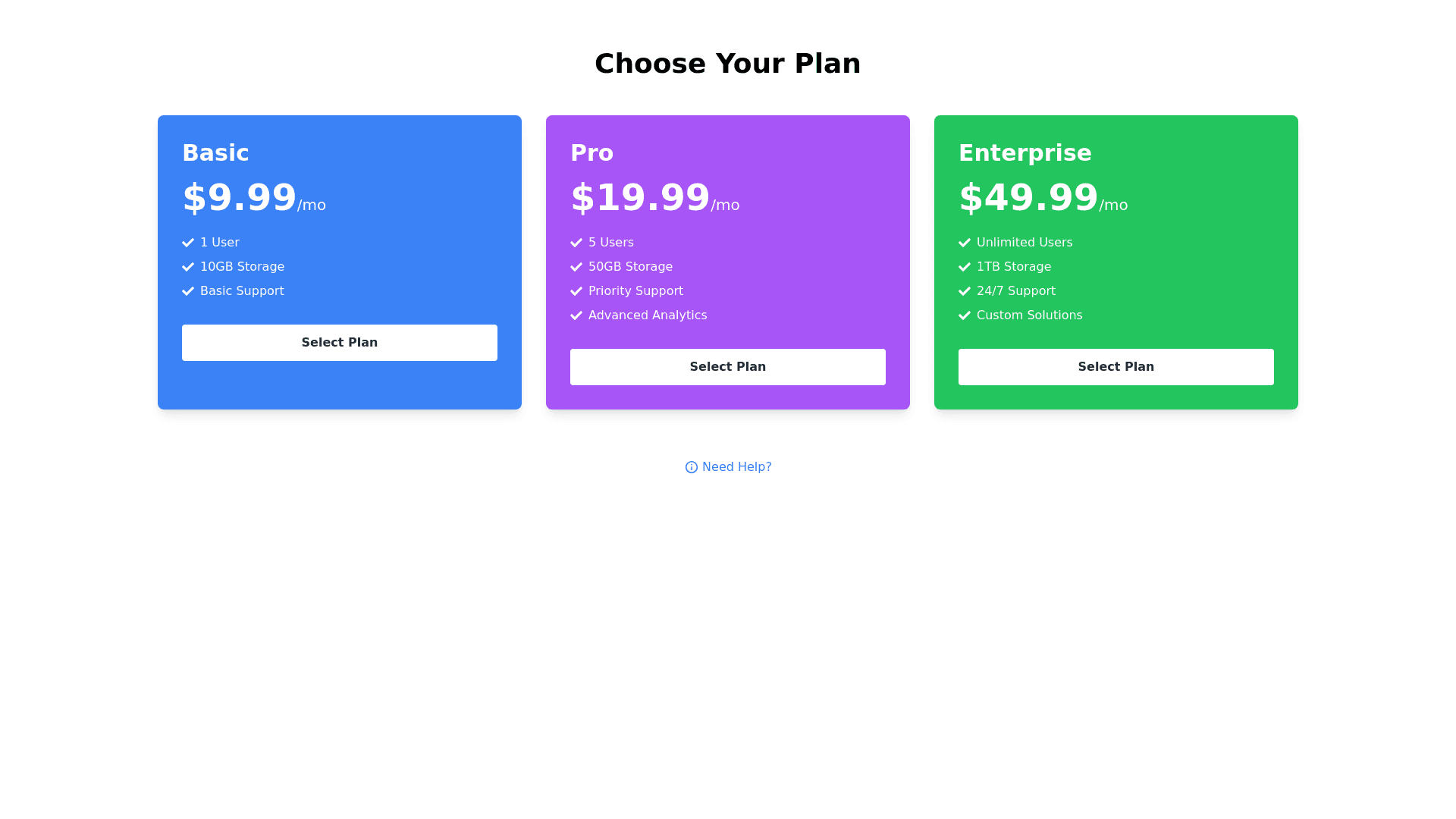Click checkmark icon next to Advanced Analytics
Screen dimensions: 1456x819
coord(576,315)
